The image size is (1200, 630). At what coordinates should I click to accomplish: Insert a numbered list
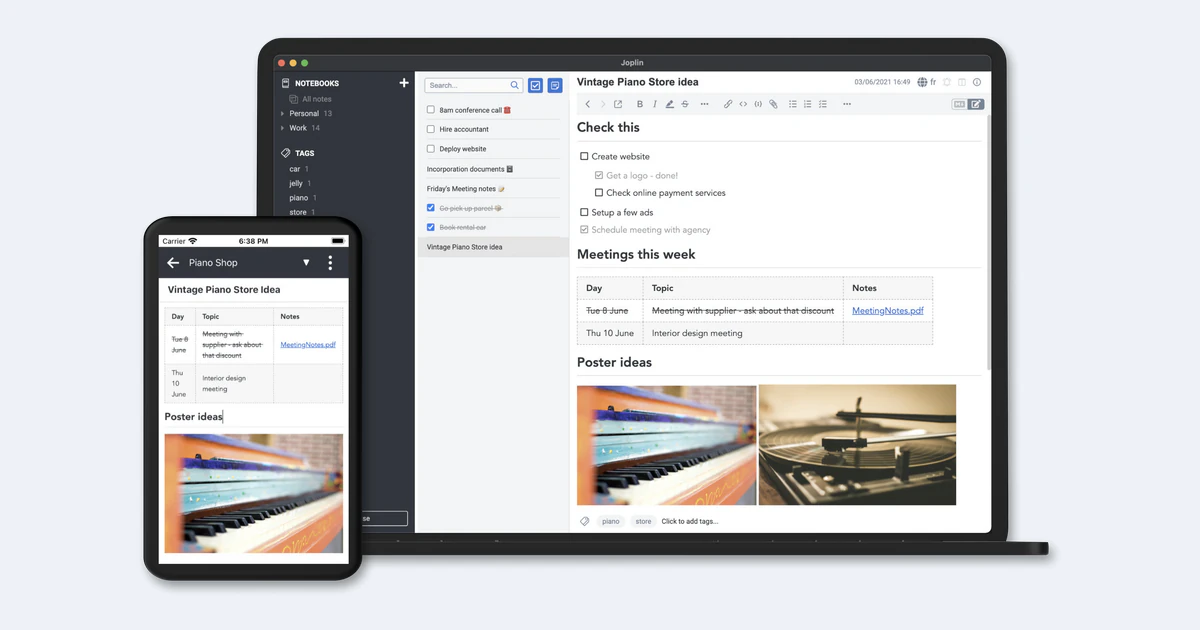coord(808,104)
